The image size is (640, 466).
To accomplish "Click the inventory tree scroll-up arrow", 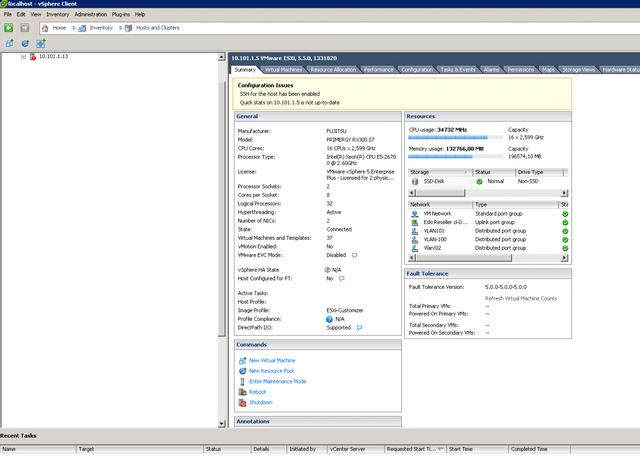I will tap(221, 57).
